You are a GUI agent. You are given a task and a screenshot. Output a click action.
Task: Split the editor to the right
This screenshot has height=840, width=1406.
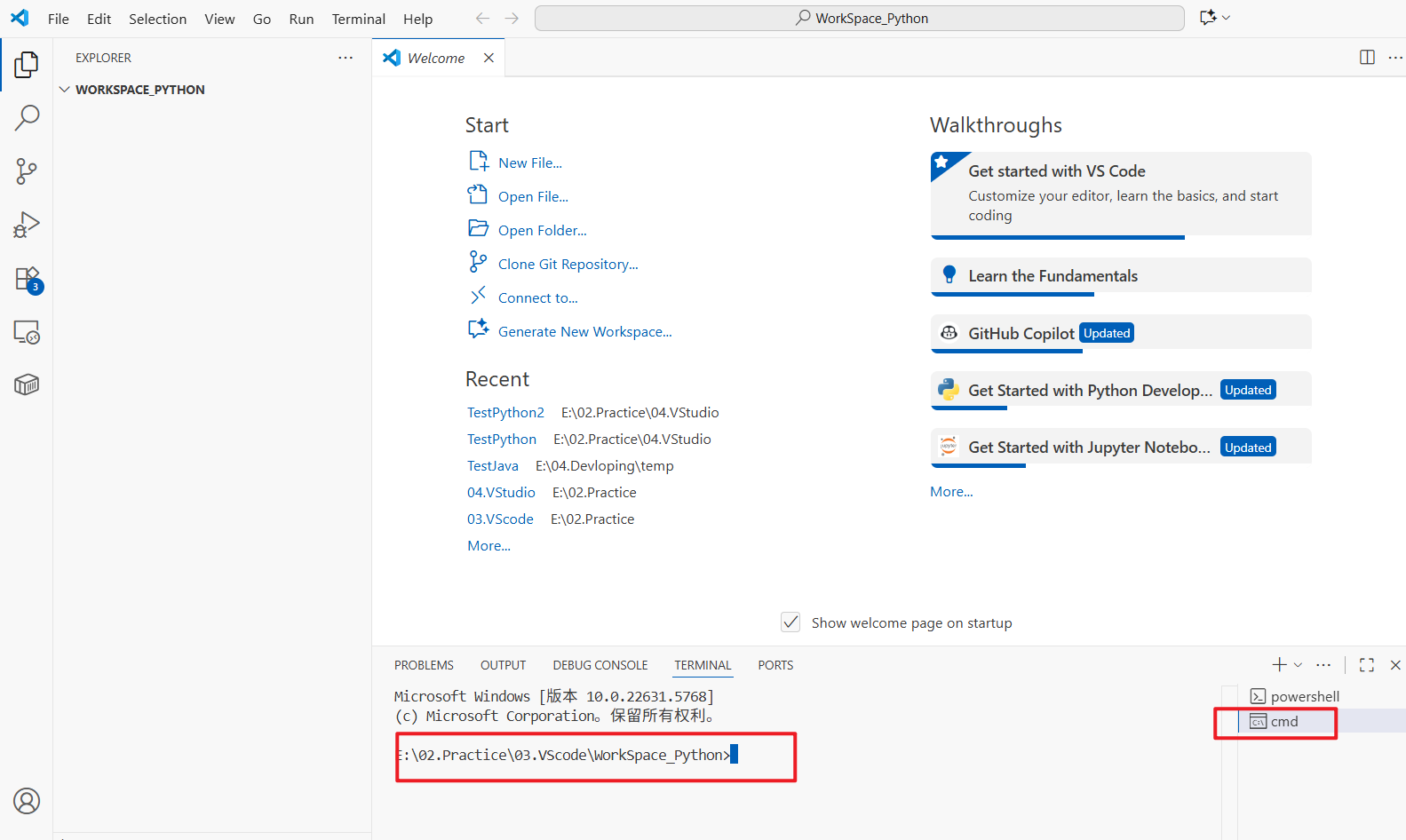(1367, 58)
